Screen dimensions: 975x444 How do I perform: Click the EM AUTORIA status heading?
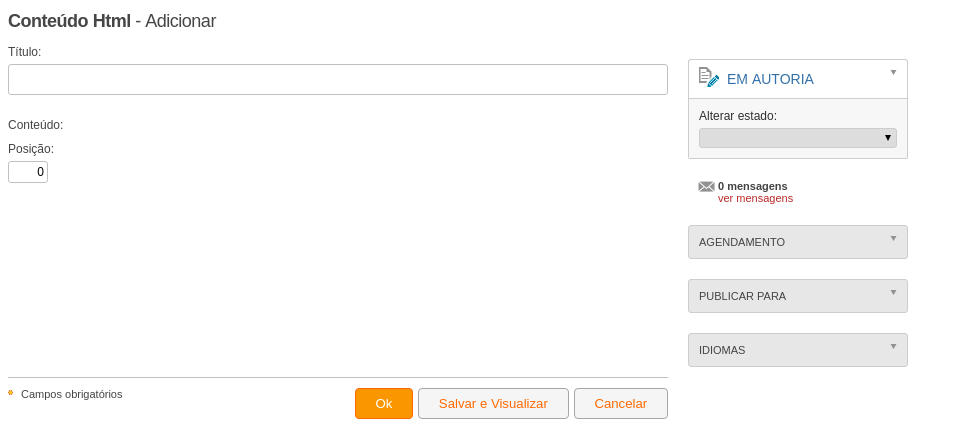coord(770,80)
